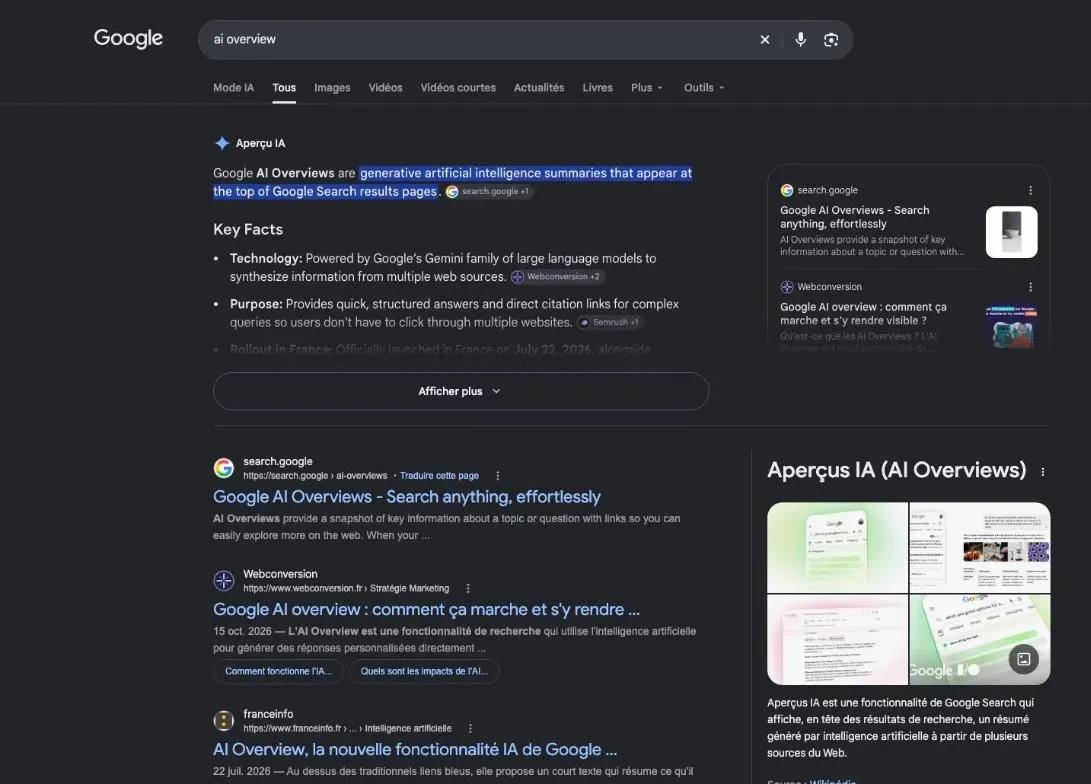Image resolution: width=1091 pixels, height=784 pixels.
Task: Open the Semrush +1 source chip
Action: point(610,322)
